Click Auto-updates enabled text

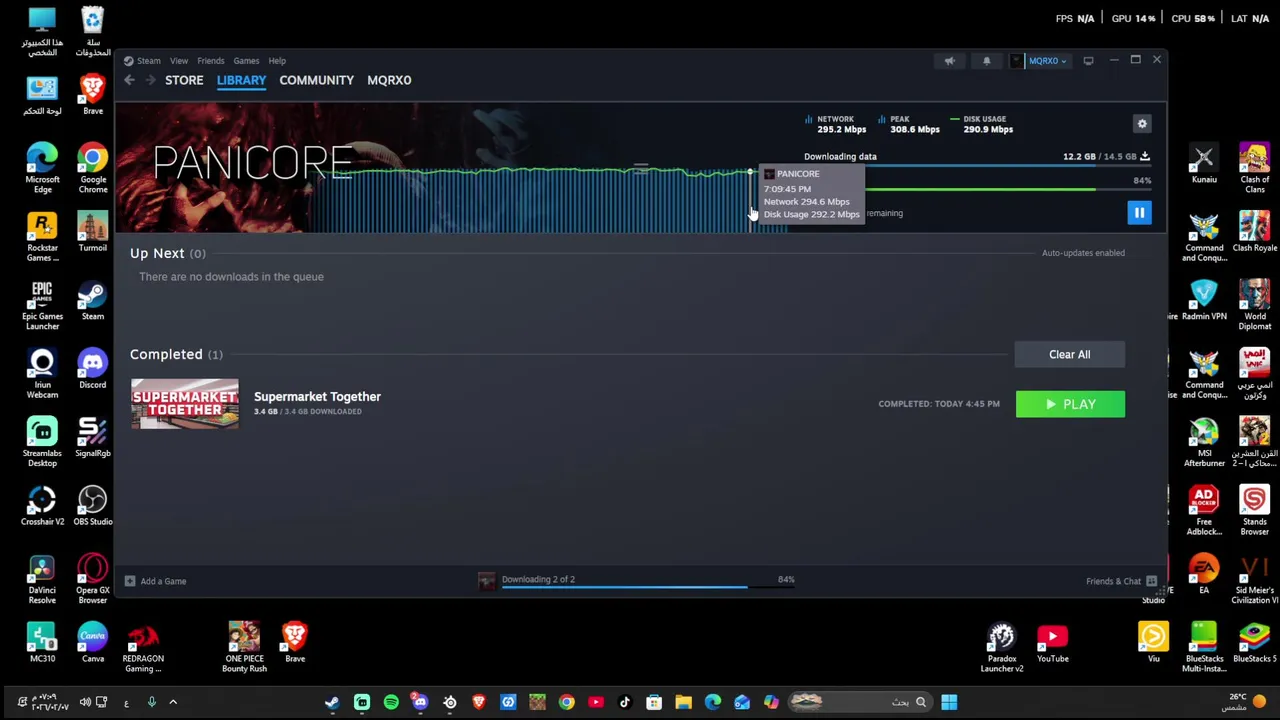(1083, 253)
